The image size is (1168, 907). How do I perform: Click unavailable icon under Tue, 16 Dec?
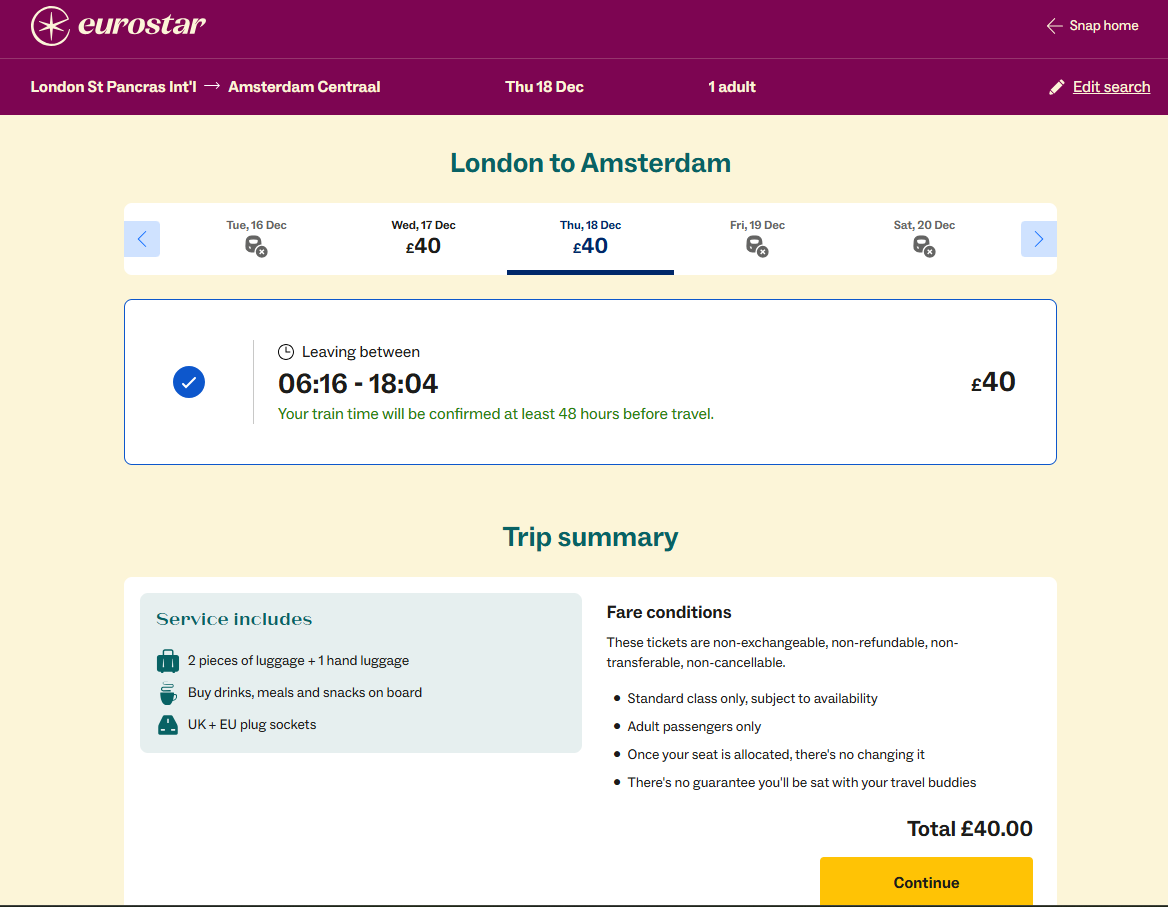coord(256,246)
